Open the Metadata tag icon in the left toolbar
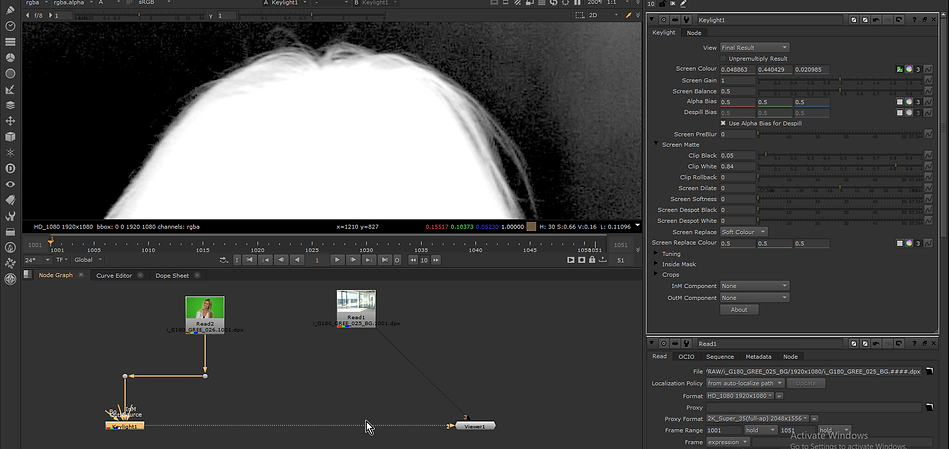 (10, 200)
